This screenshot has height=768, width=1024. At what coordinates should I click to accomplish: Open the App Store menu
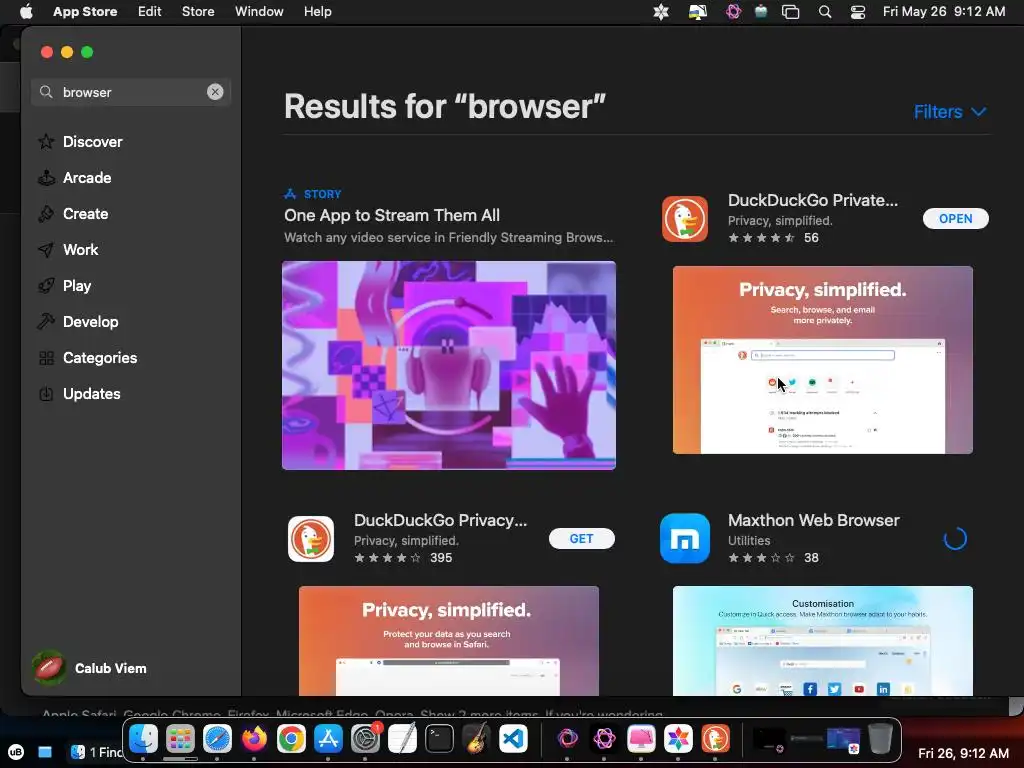85,12
